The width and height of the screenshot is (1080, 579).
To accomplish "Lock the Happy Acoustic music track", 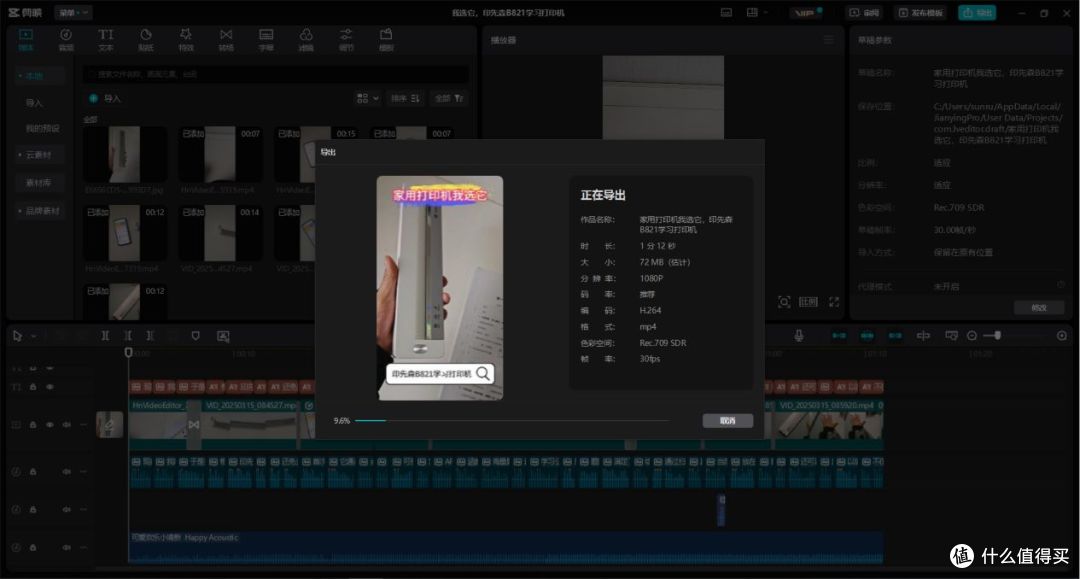I will coord(32,547).
